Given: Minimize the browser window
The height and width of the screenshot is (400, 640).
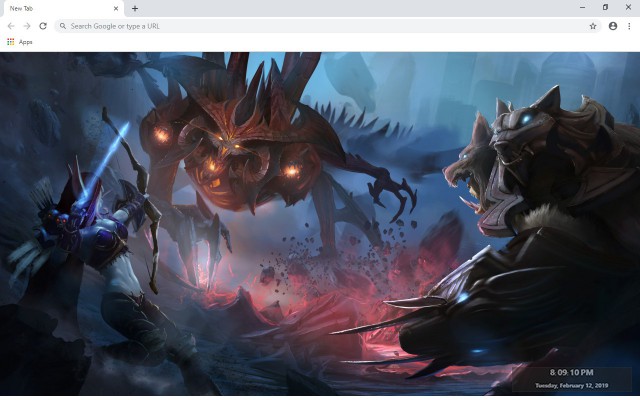Looking at the screenshot, I should point(582,7).
